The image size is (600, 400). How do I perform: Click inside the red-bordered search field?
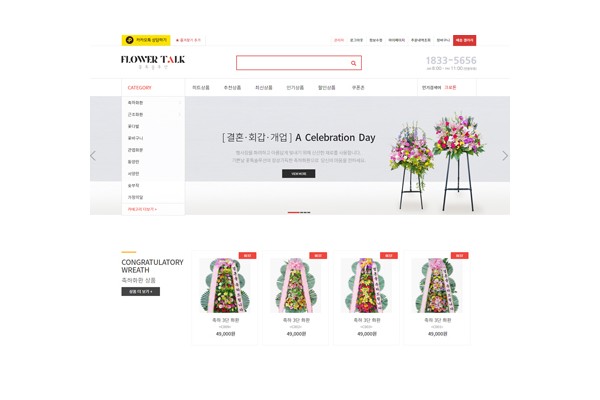coord(298,63)
